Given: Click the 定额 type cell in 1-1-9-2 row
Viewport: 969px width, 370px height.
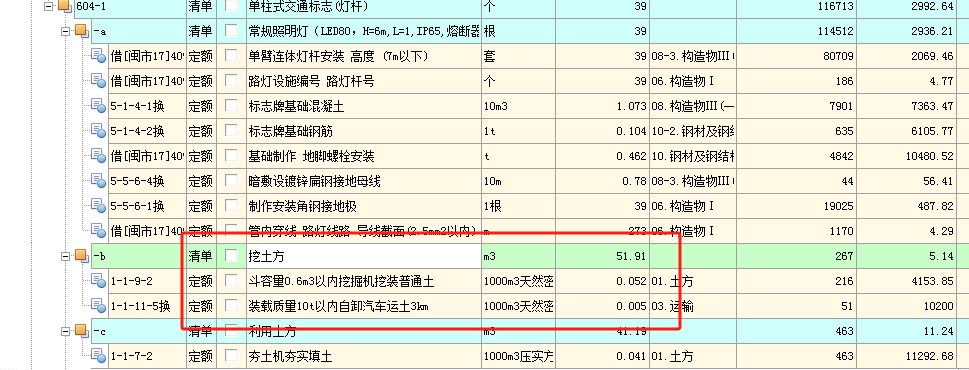Looking at the screenshot, I should pyautogui.click(x=201, y=282).
